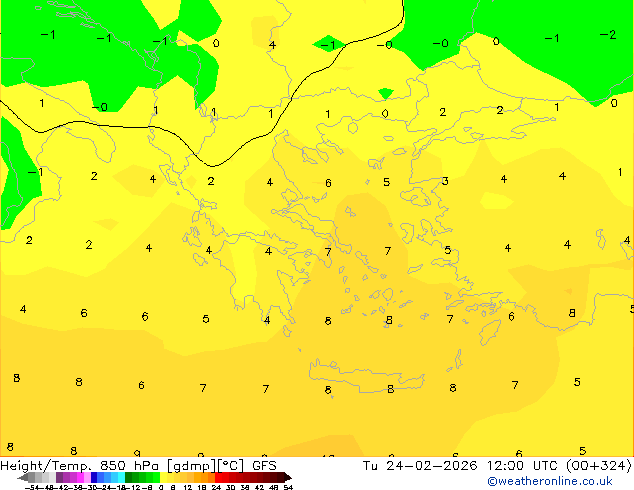The image size is (634, 490).
Task: Pick the bright magenta swatch in the legend
Action: coord(80,477)
